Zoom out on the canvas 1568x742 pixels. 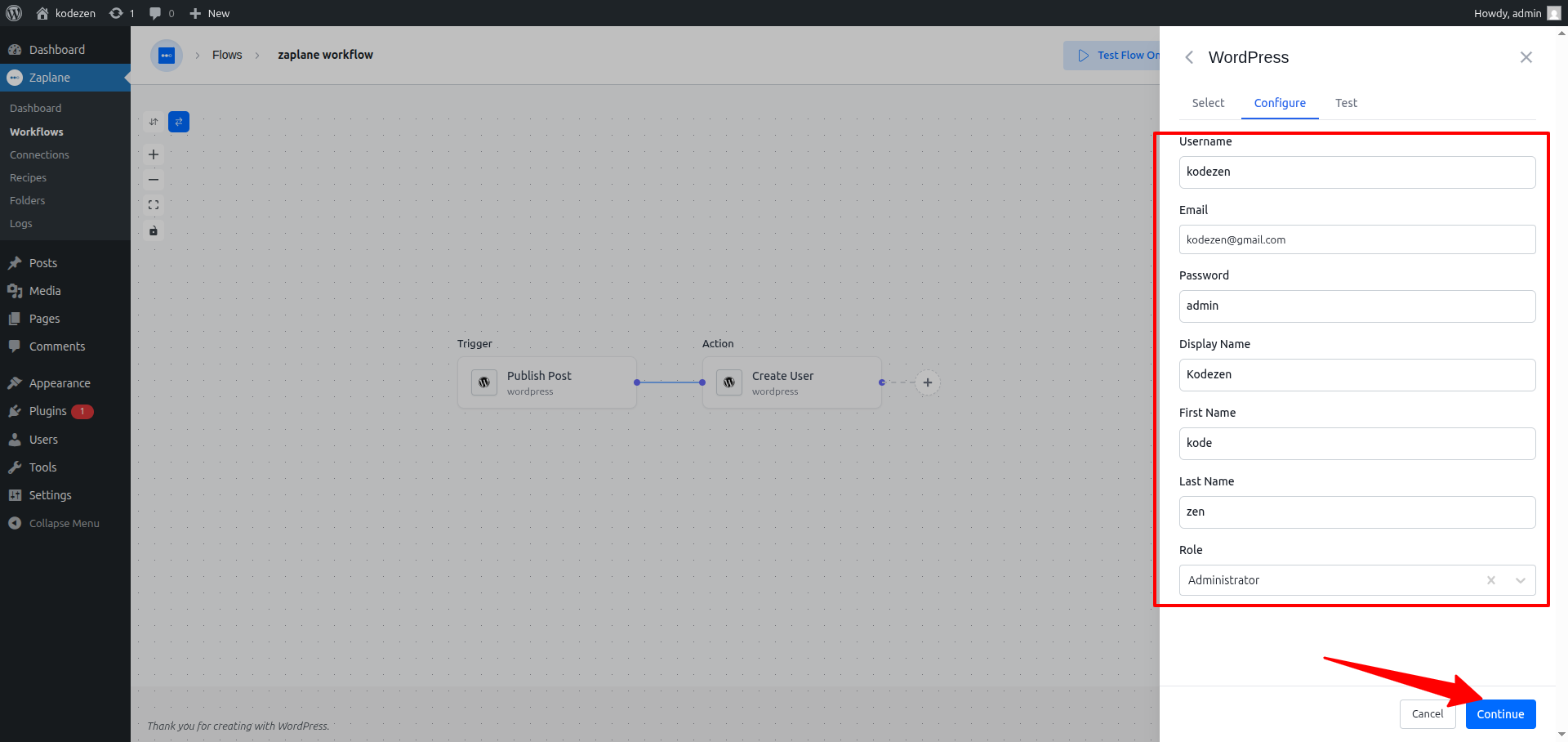click(154, 180)
